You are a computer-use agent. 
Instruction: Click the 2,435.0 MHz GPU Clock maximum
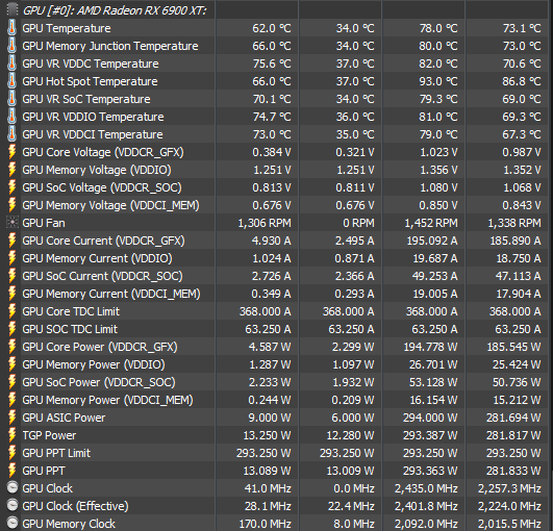point(426,489)
